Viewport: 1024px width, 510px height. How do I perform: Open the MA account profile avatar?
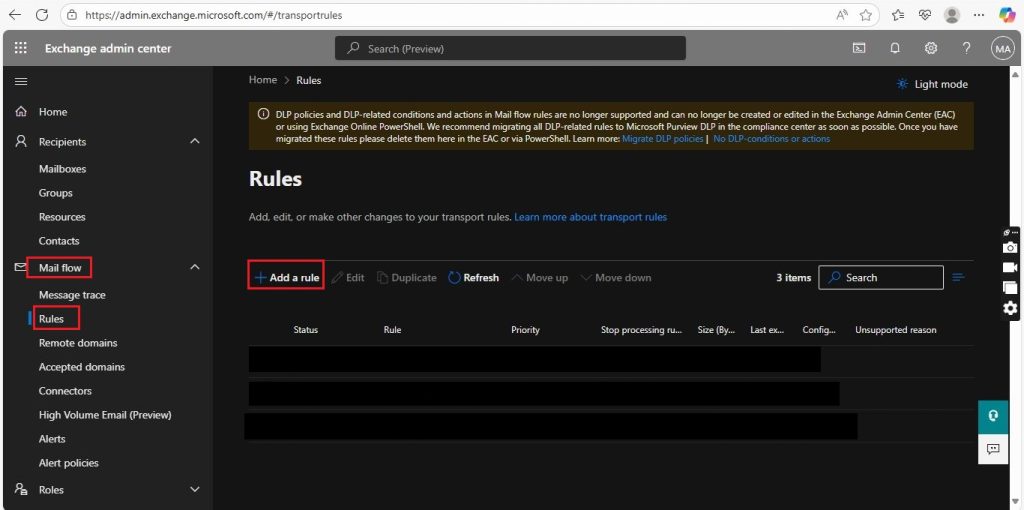[1002, 48]
